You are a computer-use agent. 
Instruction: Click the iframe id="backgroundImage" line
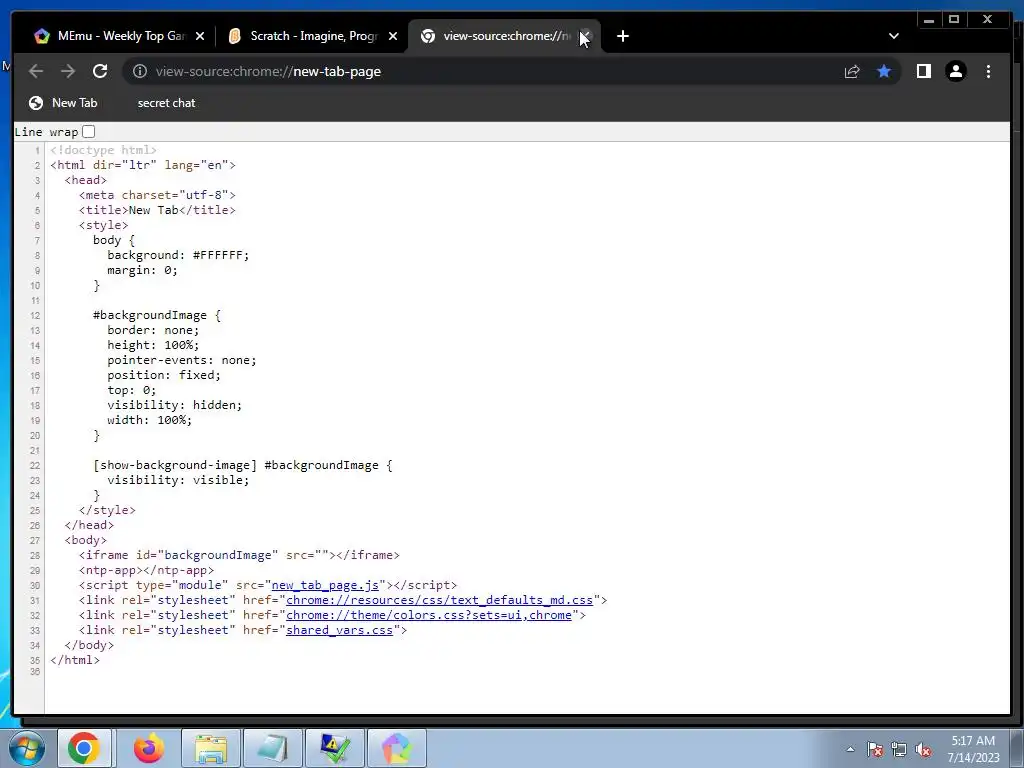click(x=239, y=554)
